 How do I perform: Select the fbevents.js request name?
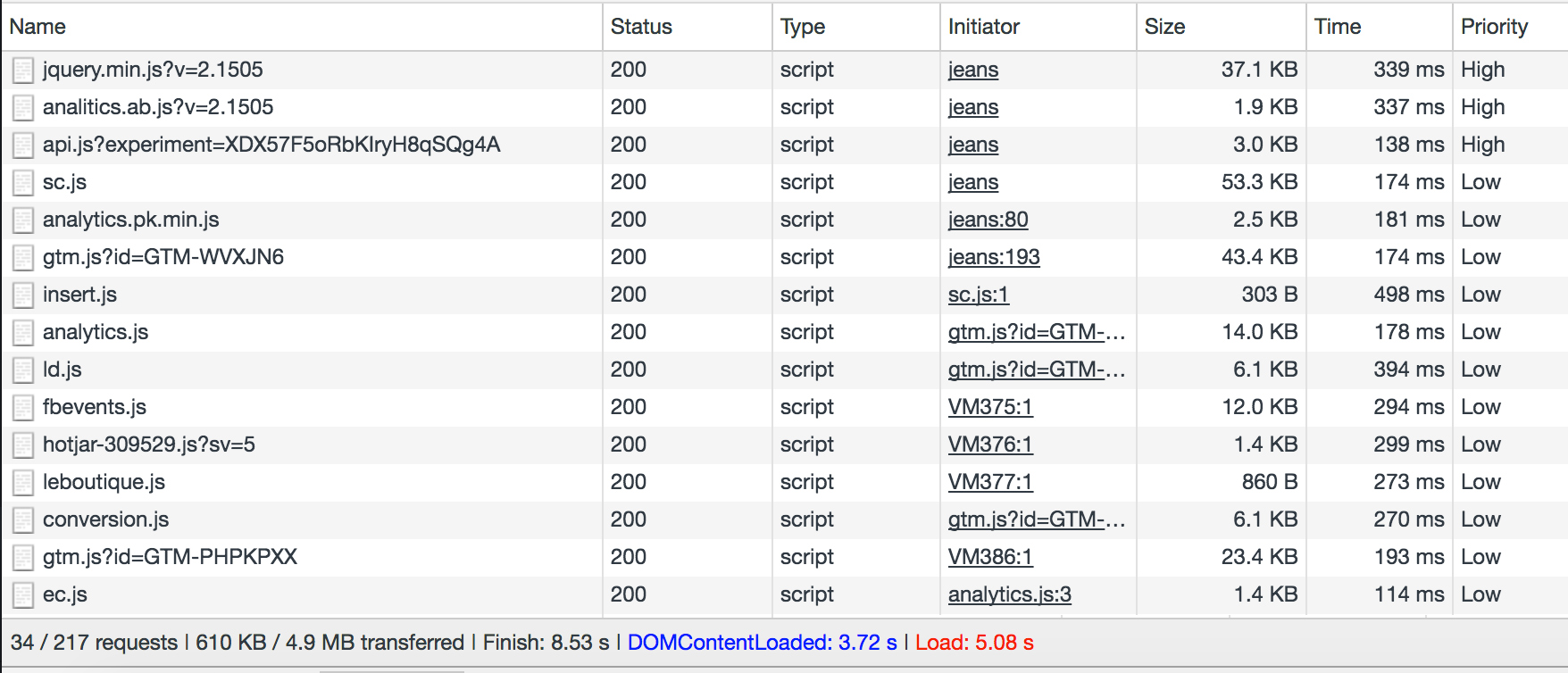coord(95,407)
